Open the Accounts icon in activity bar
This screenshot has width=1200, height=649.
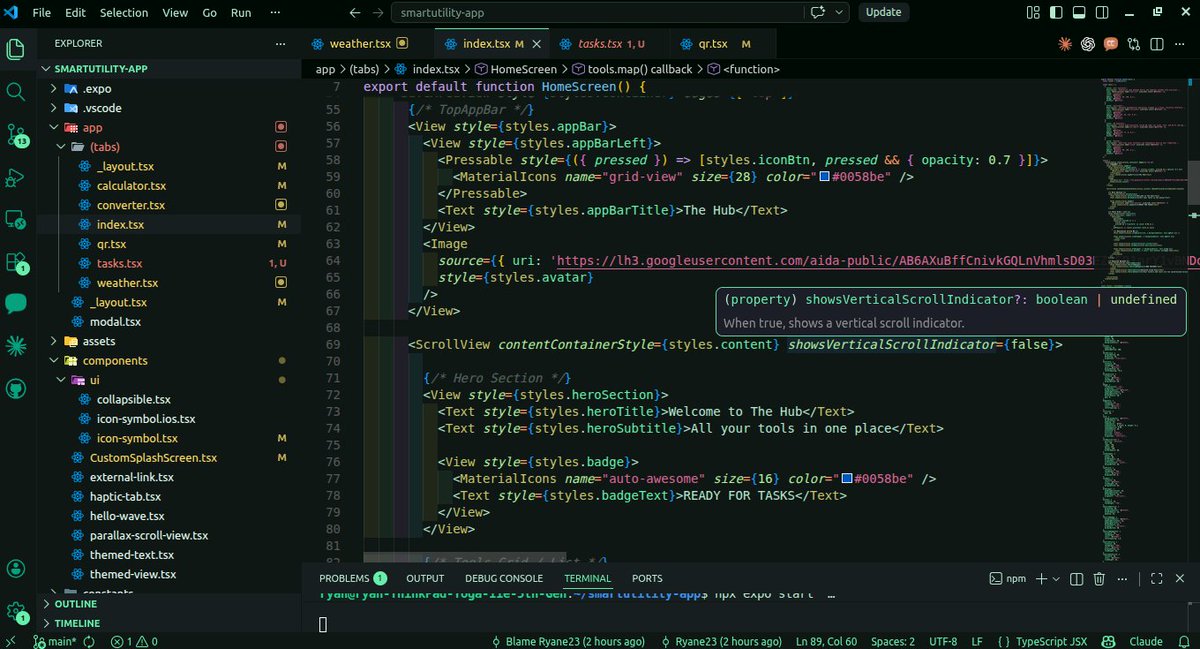(16, 569)
